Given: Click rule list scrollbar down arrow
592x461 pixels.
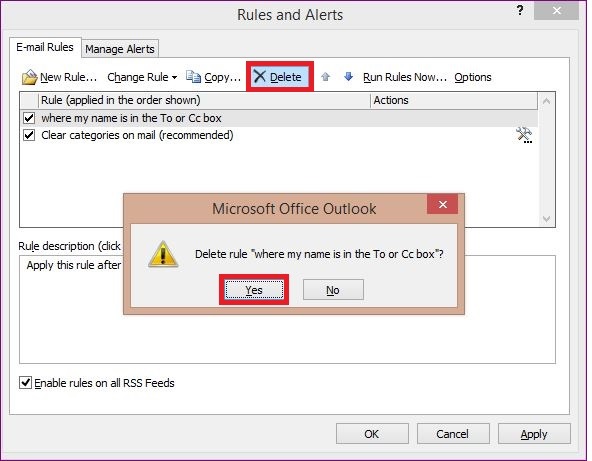Looking at the screenshot, I should pos(546,219).
